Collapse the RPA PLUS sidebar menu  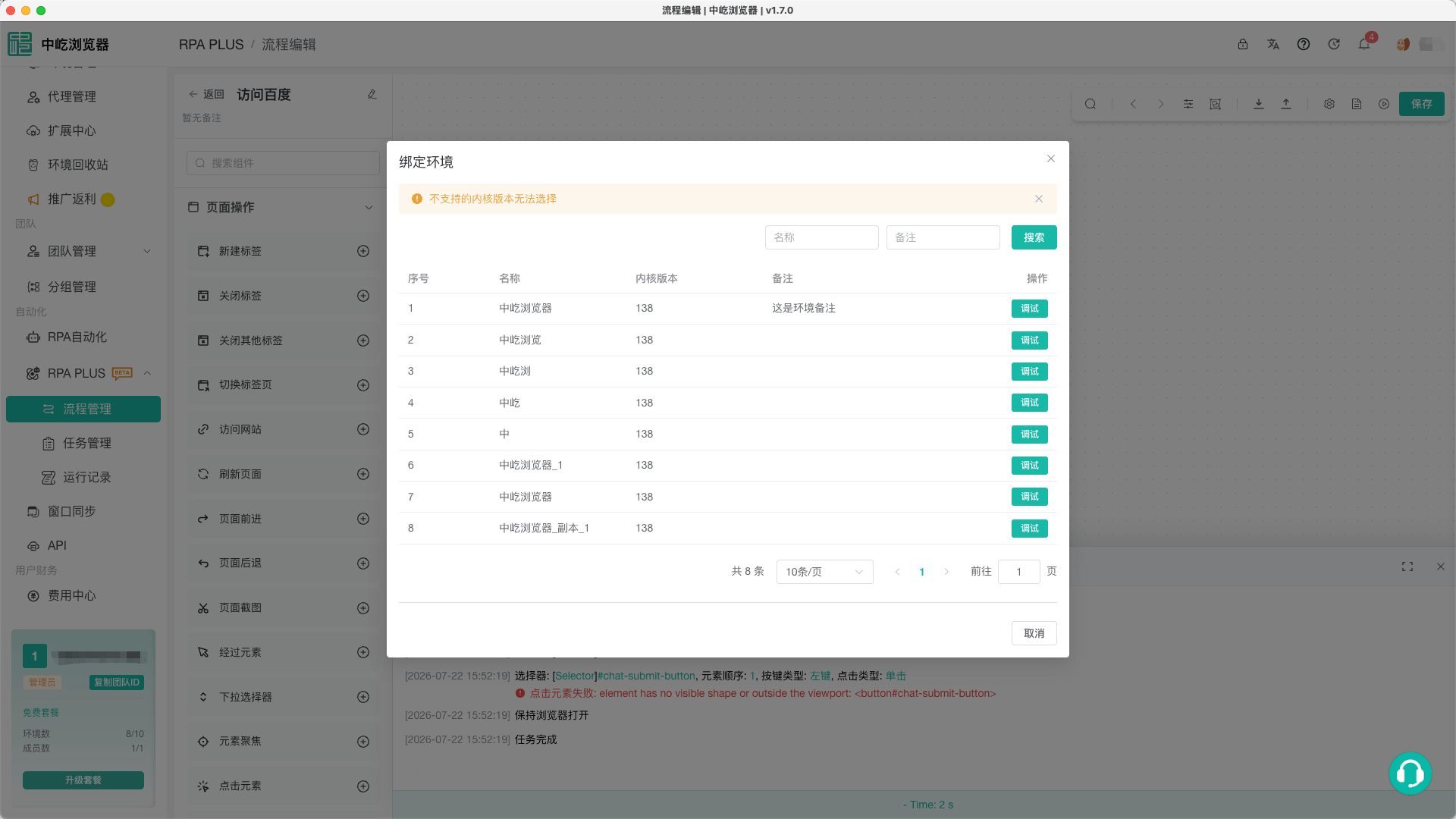tap(147, 373)
